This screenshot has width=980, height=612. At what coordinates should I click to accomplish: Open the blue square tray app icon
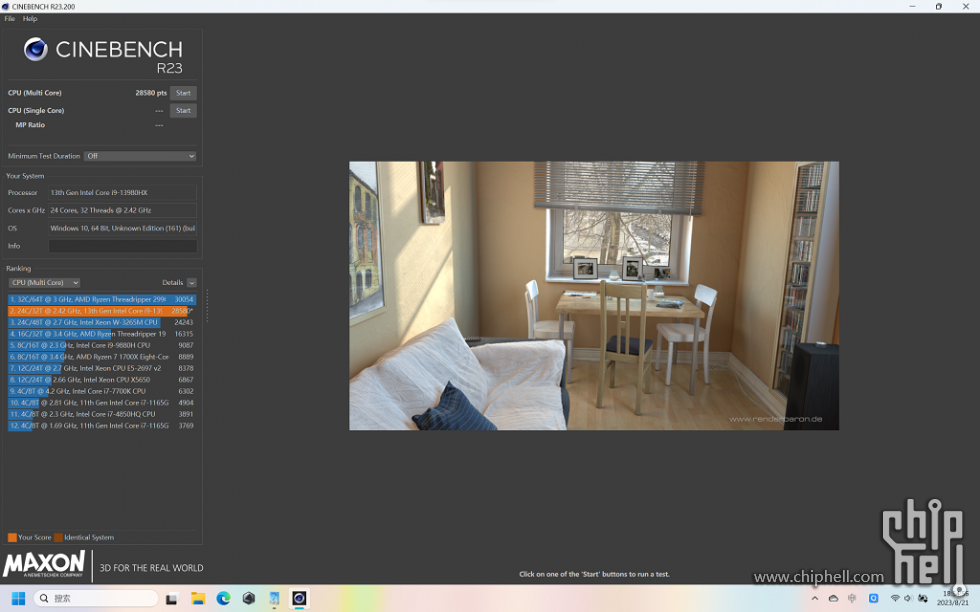[874, 599]
